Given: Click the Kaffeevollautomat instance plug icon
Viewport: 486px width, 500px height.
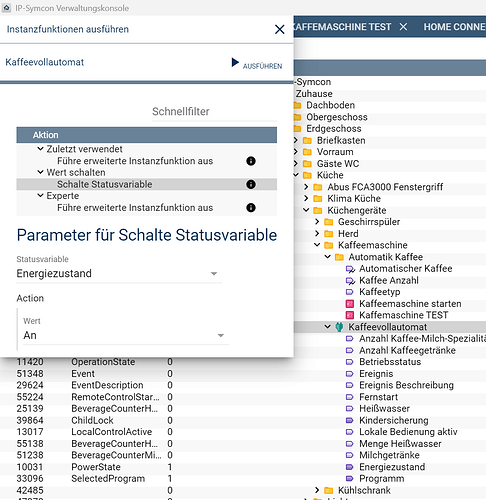Looking at the screenshot, I should (x=339, y=327).
